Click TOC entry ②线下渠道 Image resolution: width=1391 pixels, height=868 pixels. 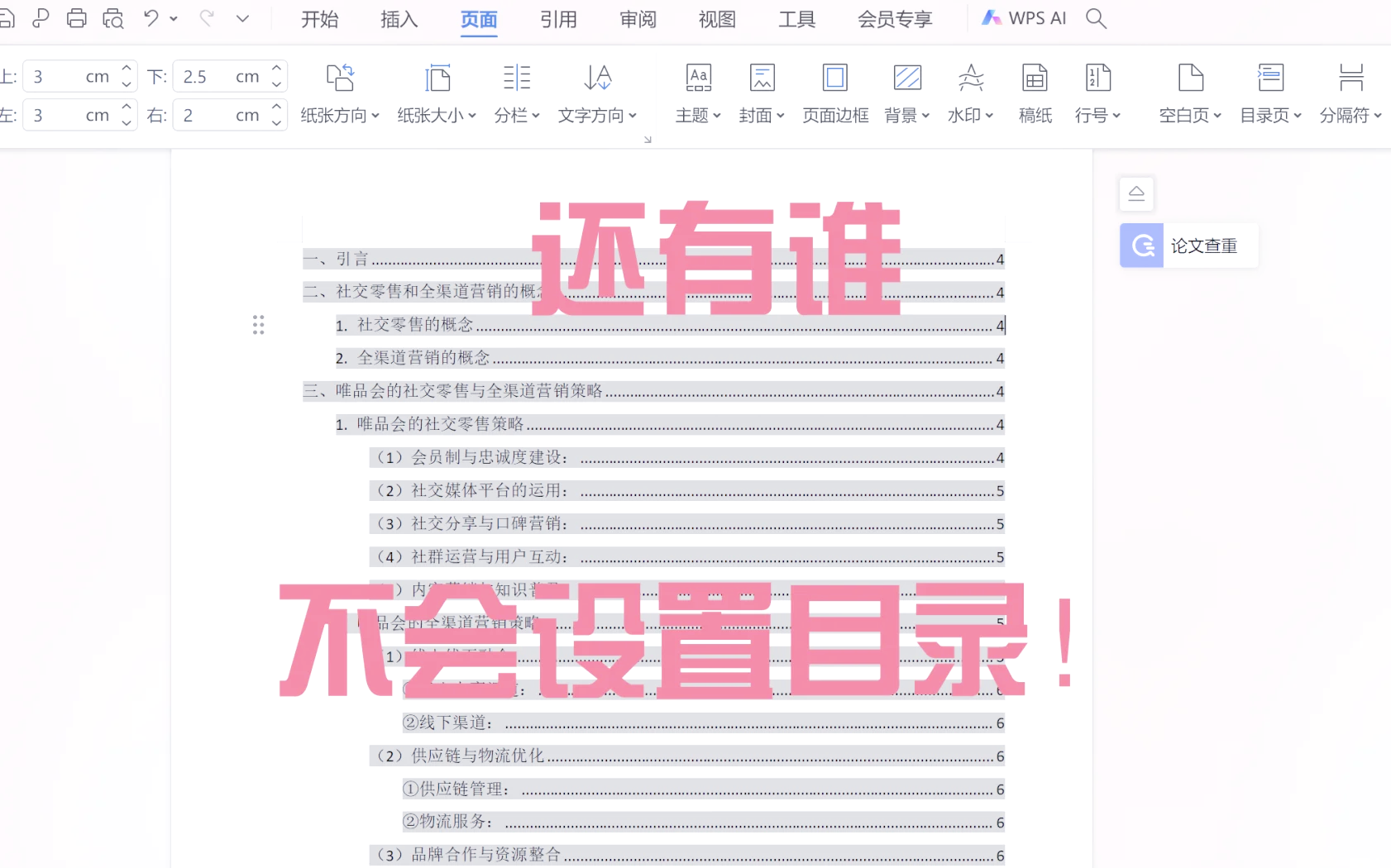(703, 723)
